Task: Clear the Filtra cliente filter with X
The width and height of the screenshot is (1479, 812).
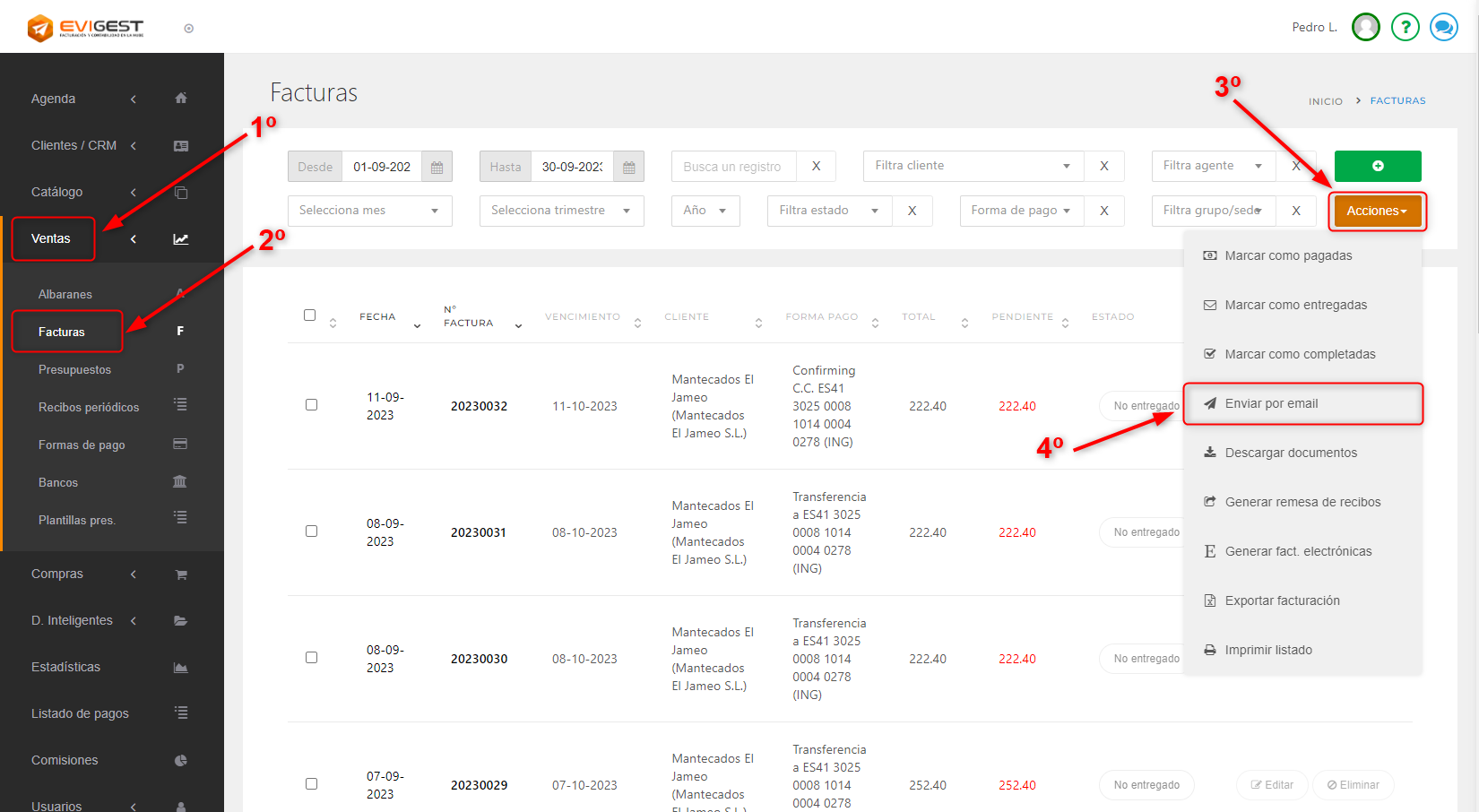Action: pos(1104,166)
